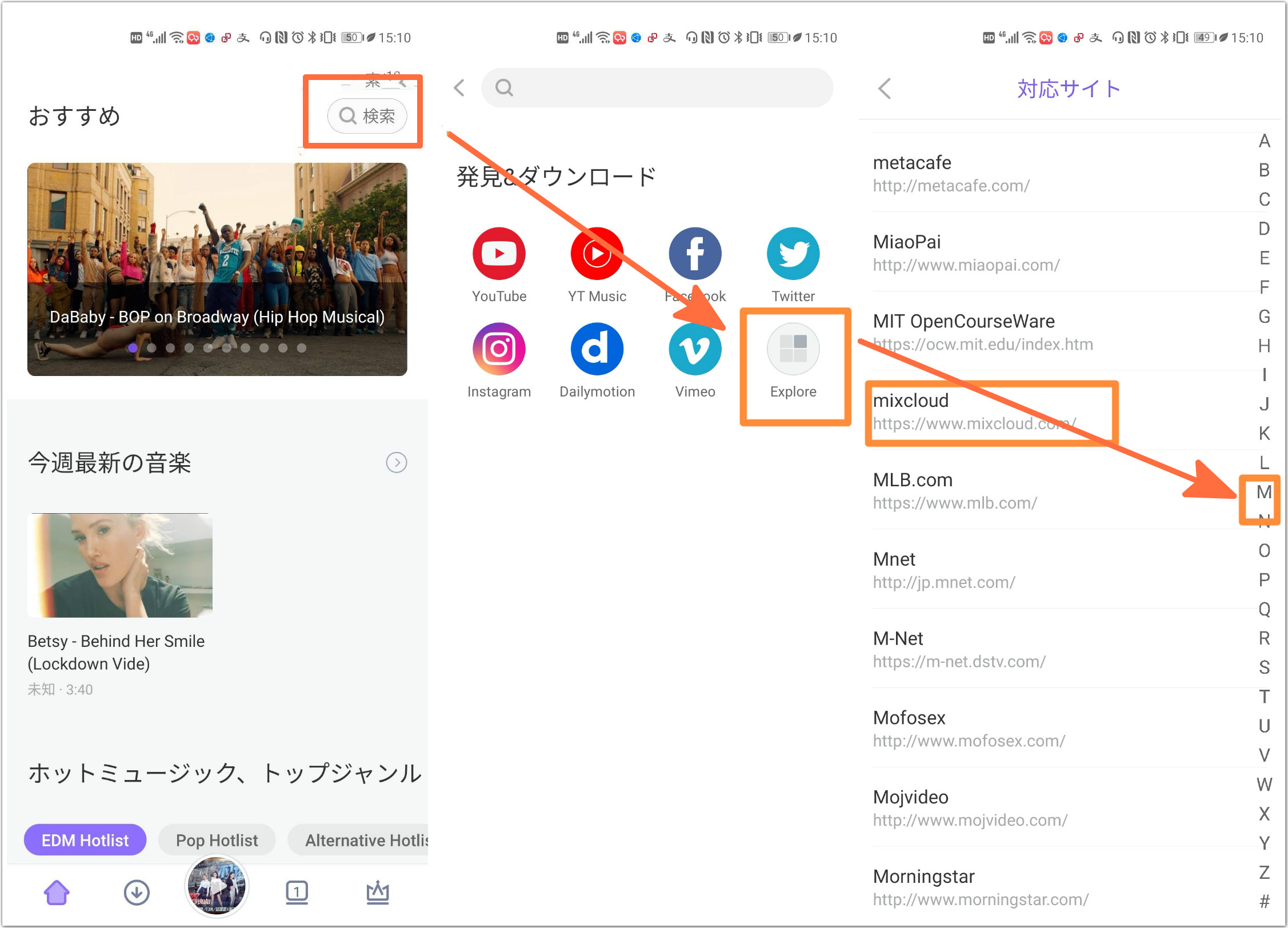This screenshot has height=928, width=1288.
Task: Open the YouTube site icon
Action: tap(499, 254)
